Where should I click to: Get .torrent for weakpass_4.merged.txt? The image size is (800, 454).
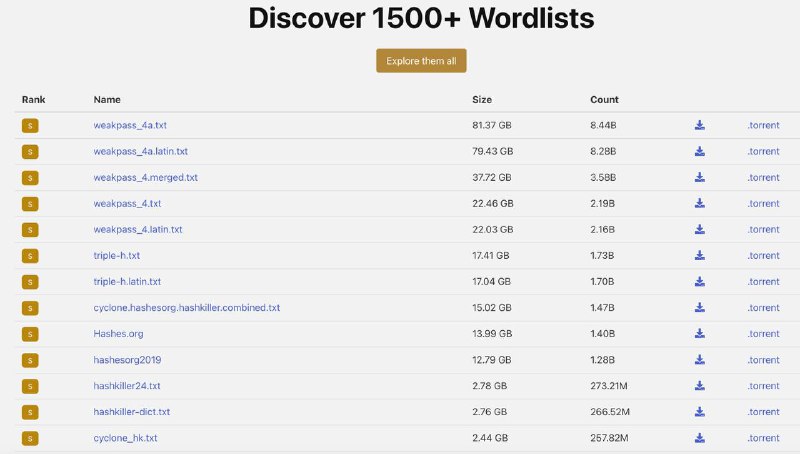(763, 177)
